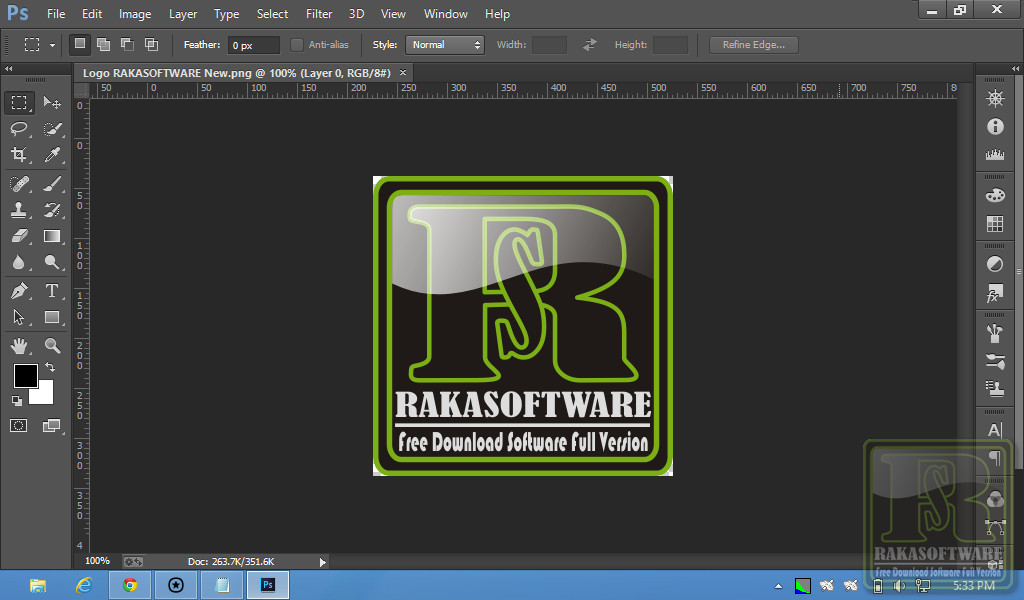
Task: Toggle Quick Mask mode
Action: [x=19, y=425]
